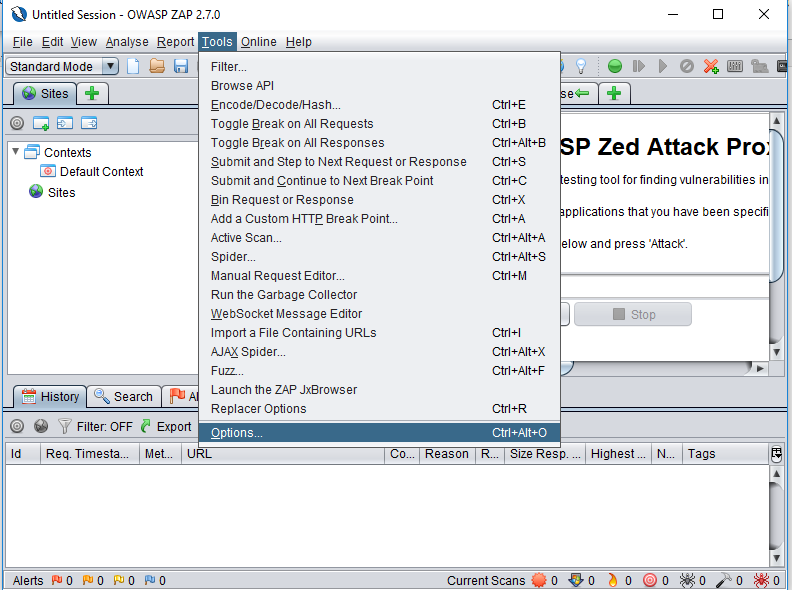Screen dimensions: 792x590
Task: Open the Standard Mode dropdown
Action: (x=62, y=66)
